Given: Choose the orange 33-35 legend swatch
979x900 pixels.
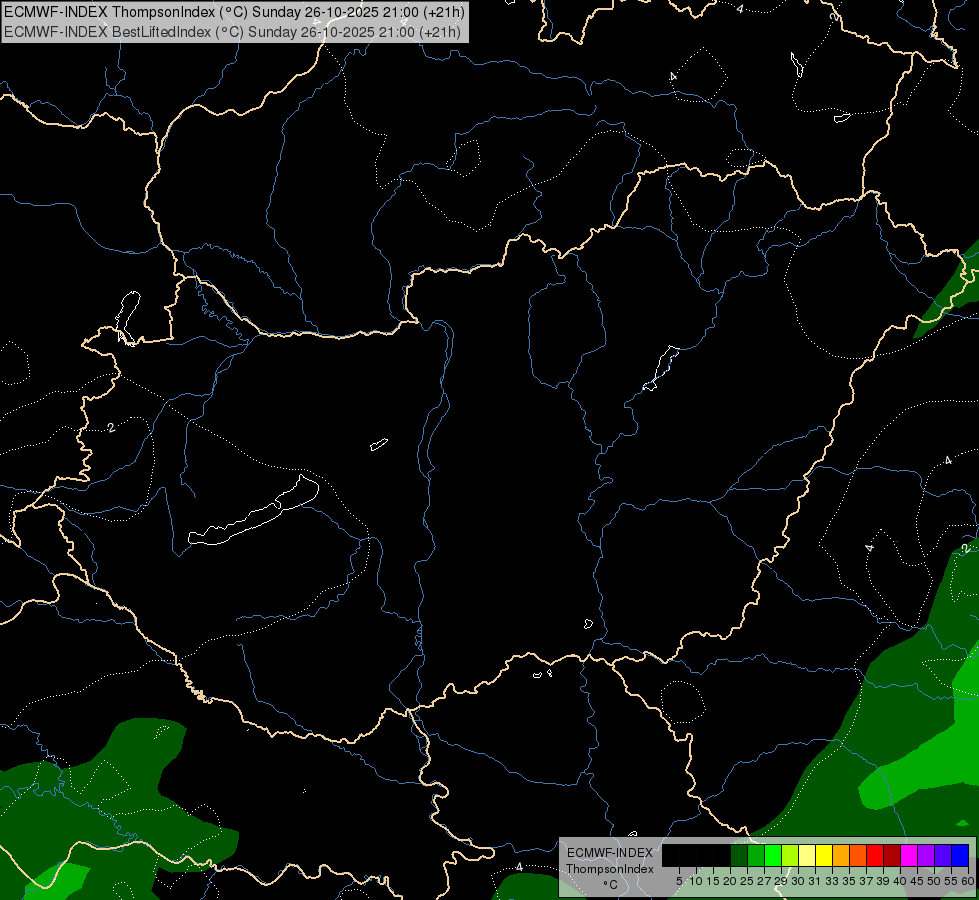Looking at the screenshot, I should click(841, 855).
